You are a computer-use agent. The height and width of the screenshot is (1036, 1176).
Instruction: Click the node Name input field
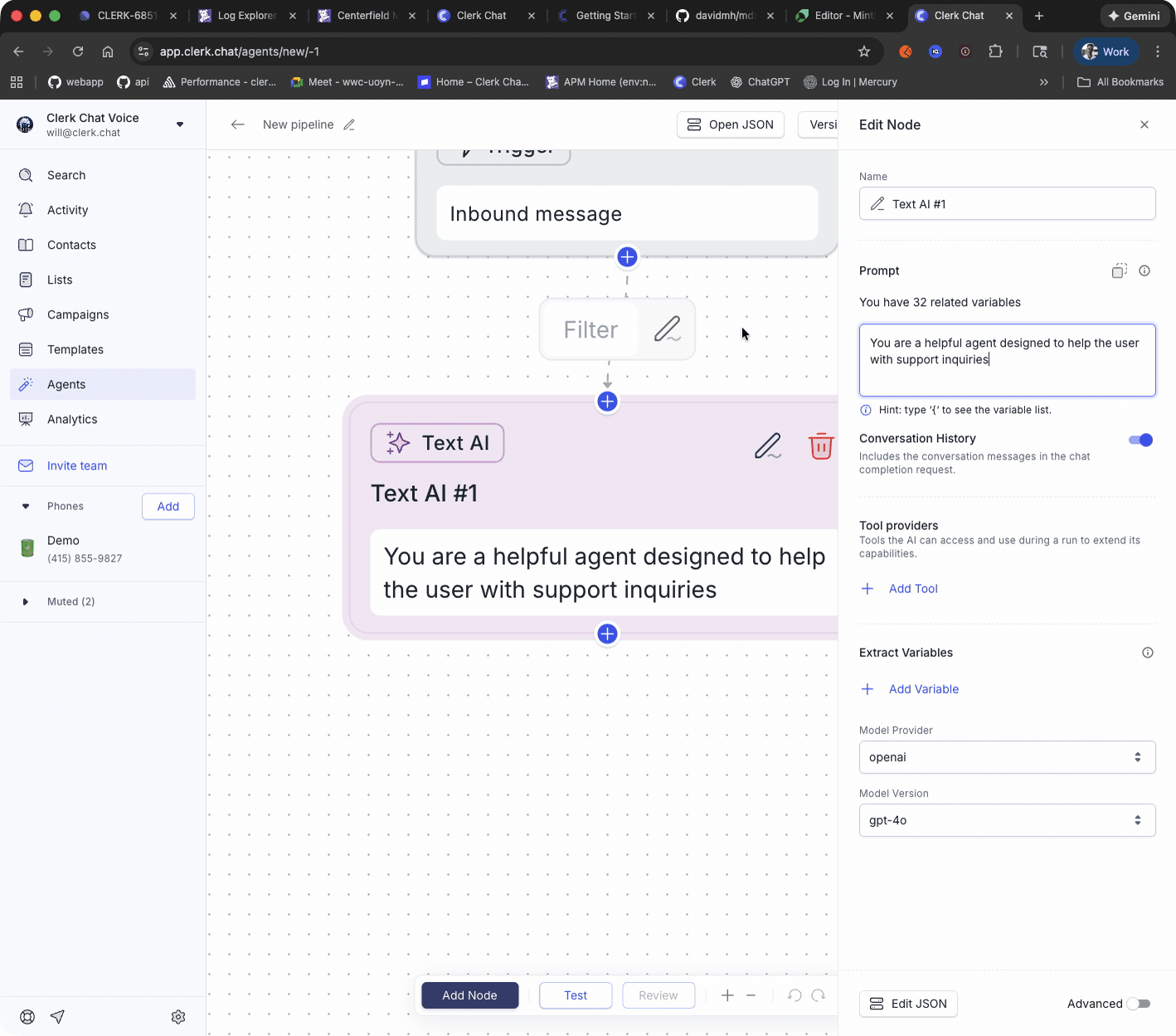click(1008, 203)
